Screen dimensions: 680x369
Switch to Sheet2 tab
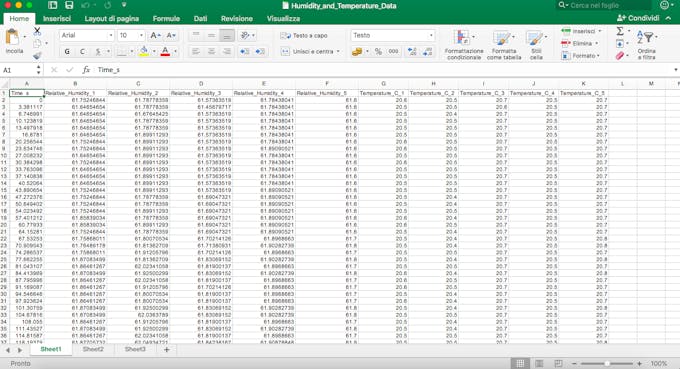(93, 349)
